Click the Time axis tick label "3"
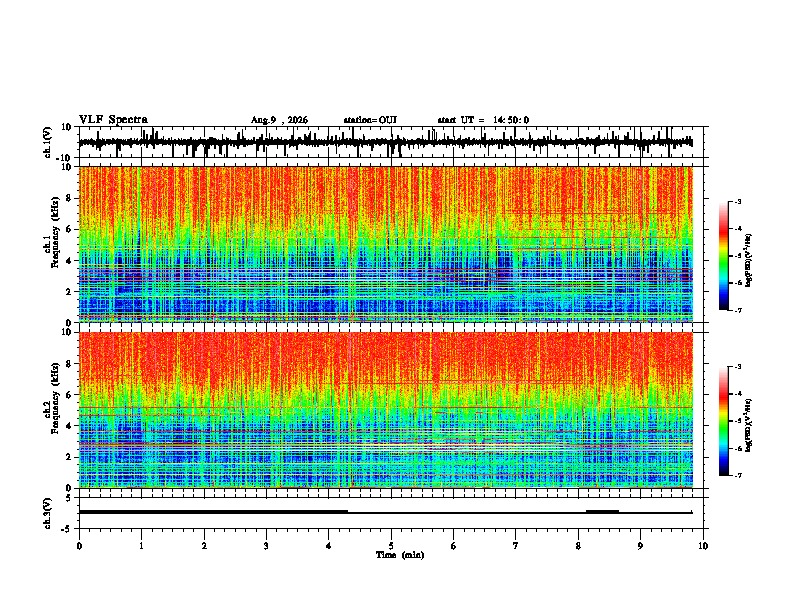792x612 pixels. point(266,546)
